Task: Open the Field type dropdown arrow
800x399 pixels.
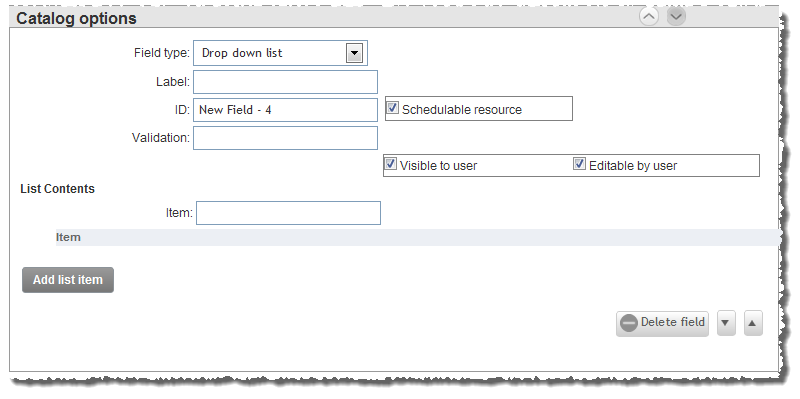Action: (354, 53)
